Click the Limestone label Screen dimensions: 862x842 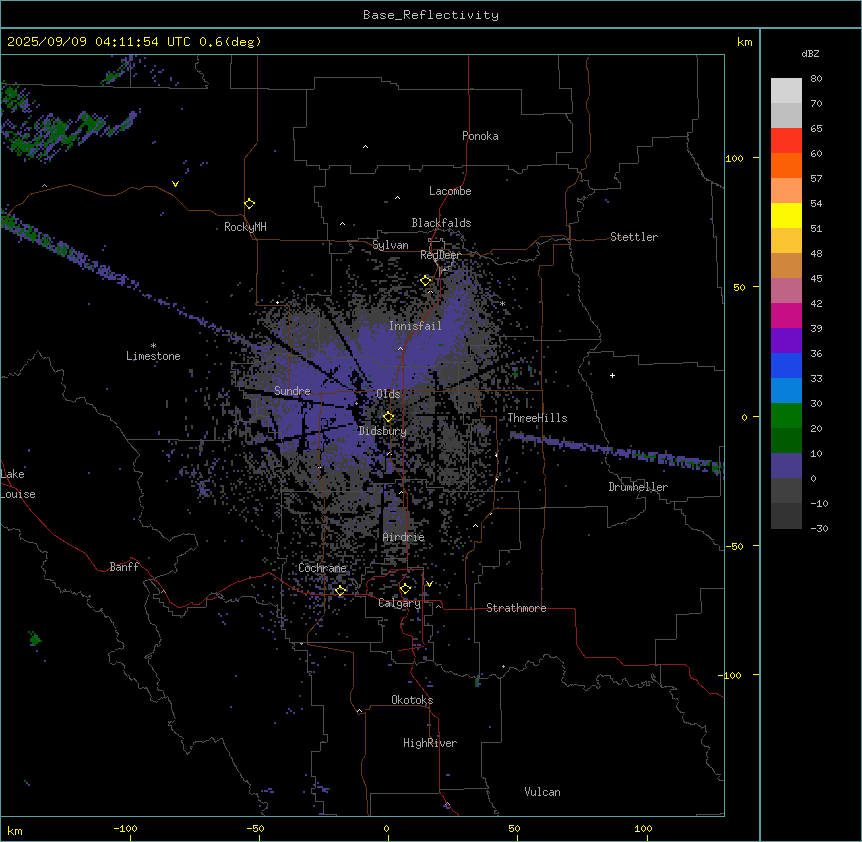153,356
